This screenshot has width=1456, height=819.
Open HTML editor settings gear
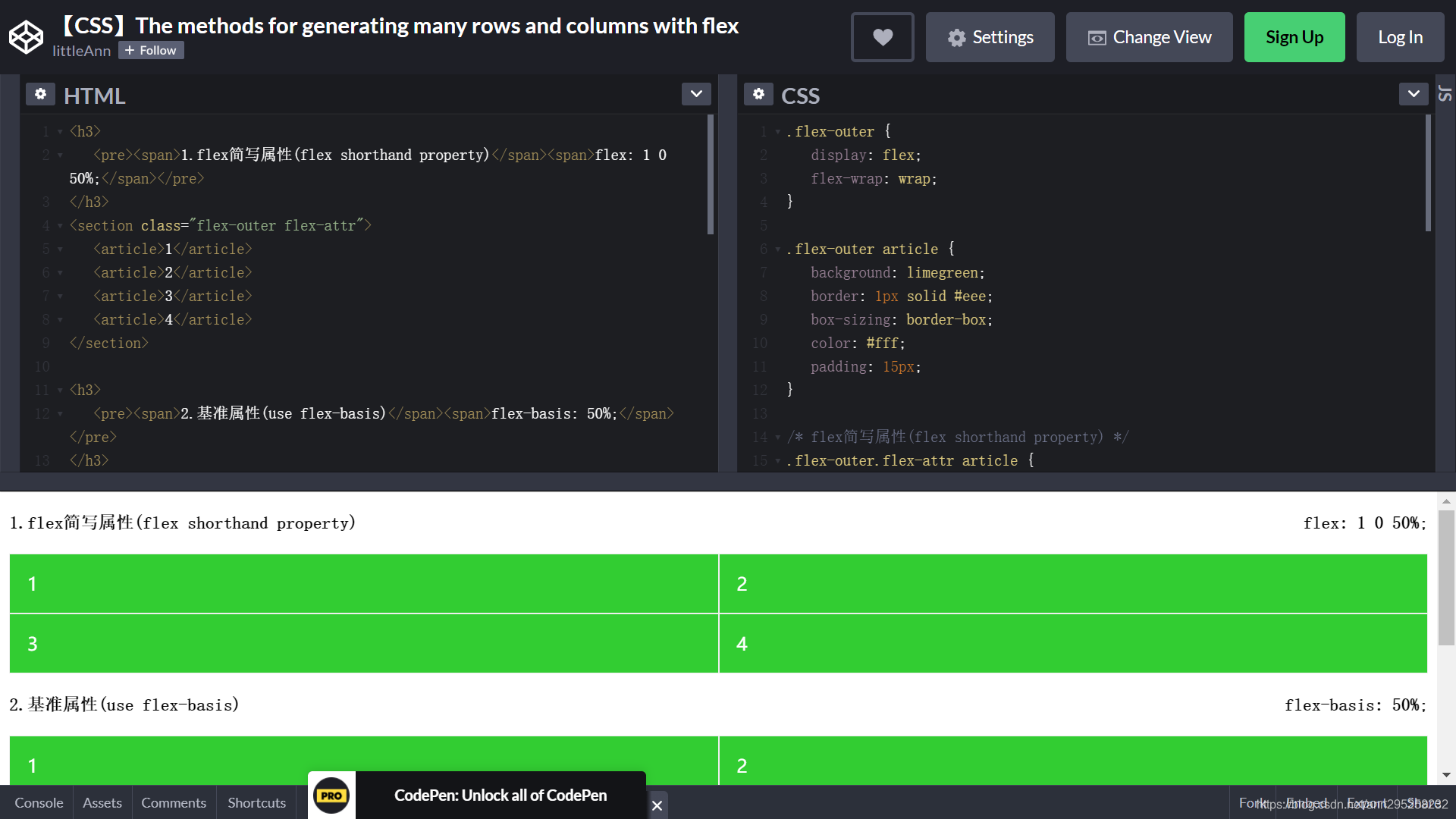pos(40,94)
